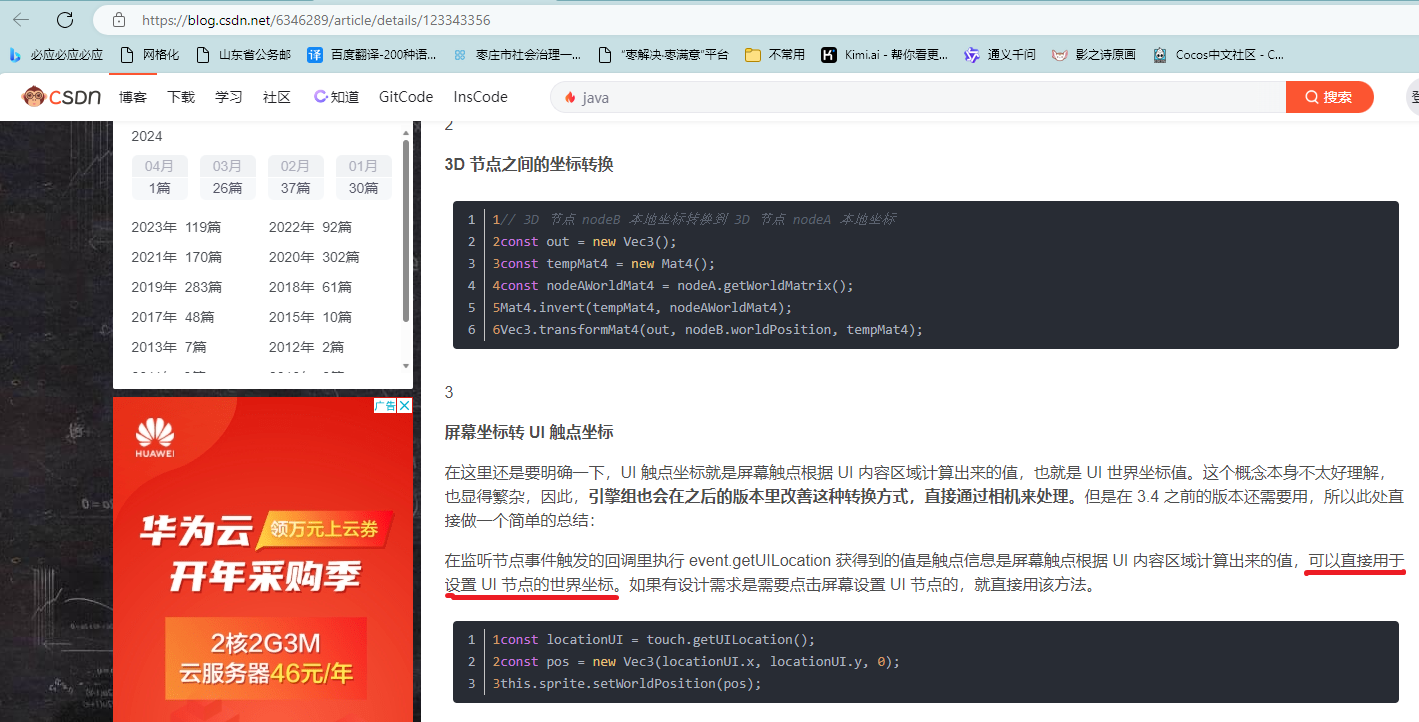
Task: Open the 2023年 119篇 archive
Action: [177, 227]
